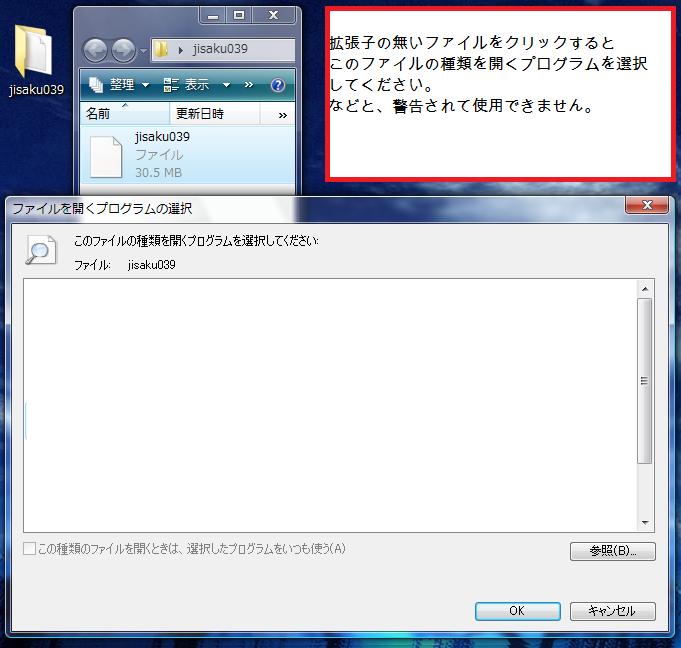This screenshot has width=681, height=648.
Task: Open the 整理 menu in Explorer toolbar
Action: tap(119, 85)
